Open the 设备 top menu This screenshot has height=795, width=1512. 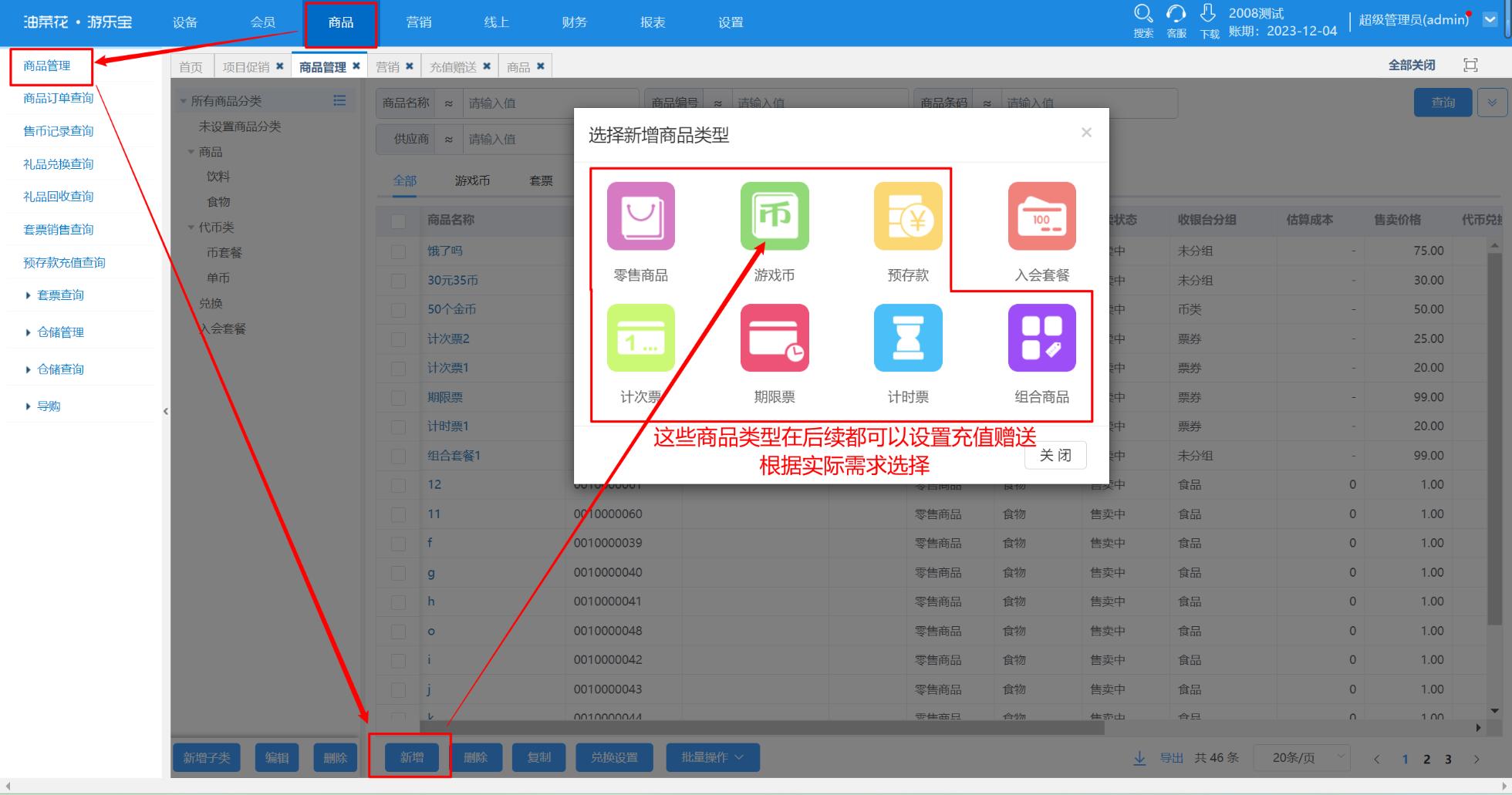[x=185, y=22]
